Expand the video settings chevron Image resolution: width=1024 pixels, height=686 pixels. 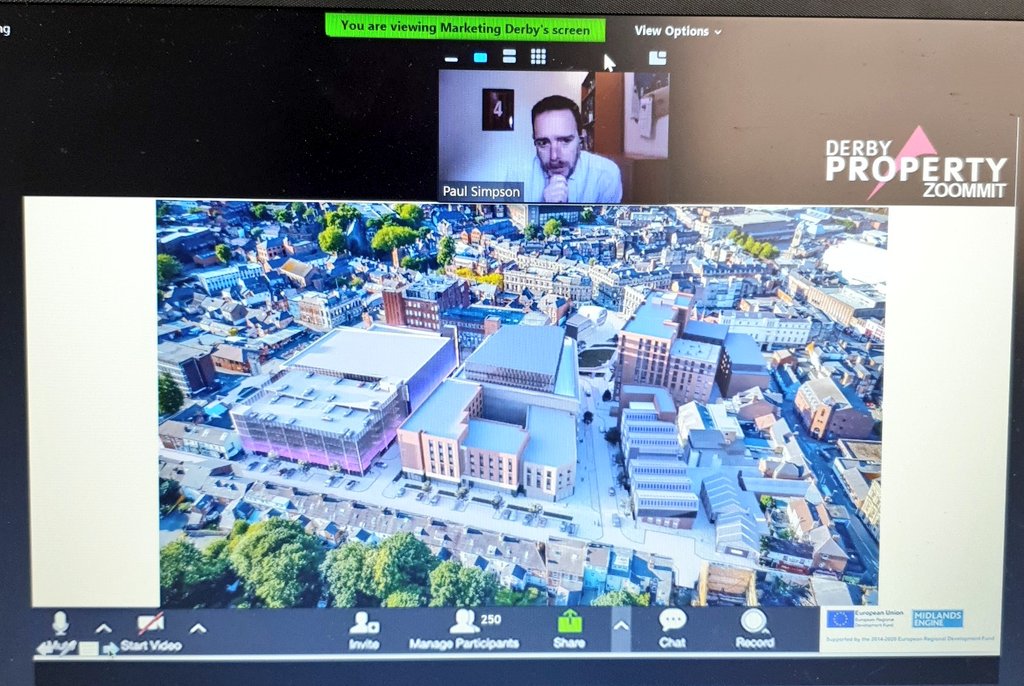(x=198, y=629)
